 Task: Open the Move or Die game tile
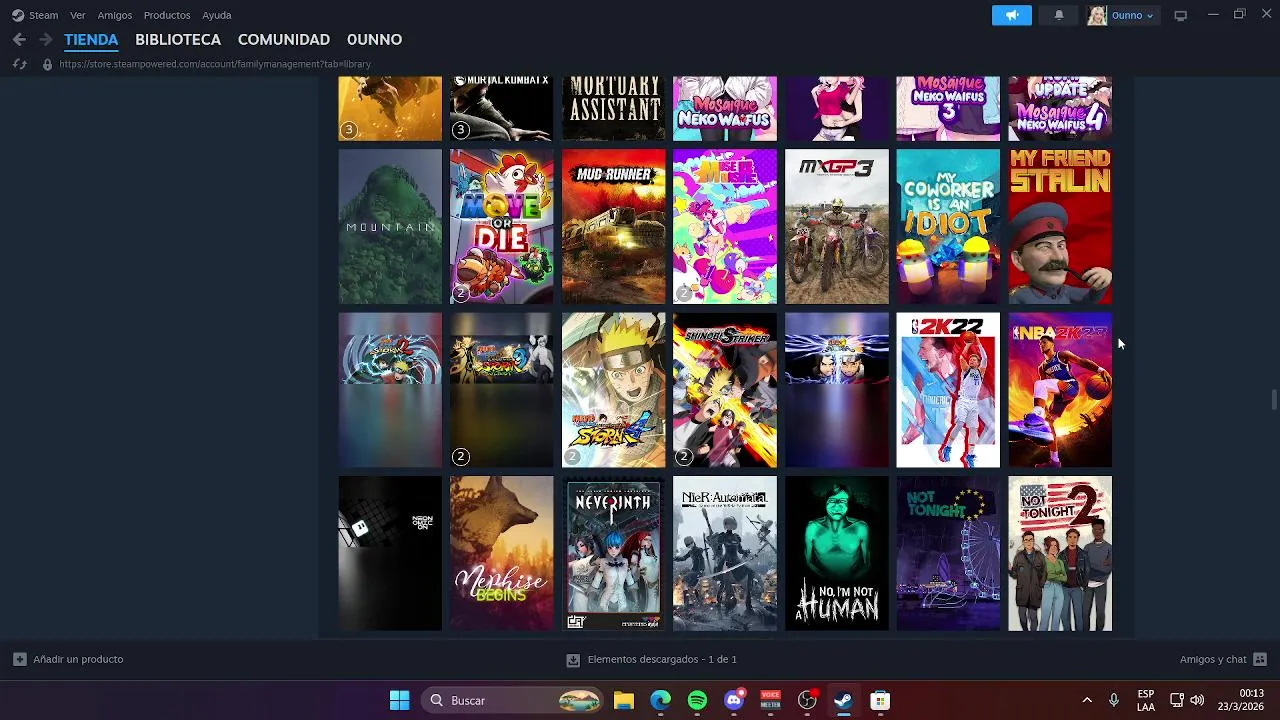click(501, 227)
